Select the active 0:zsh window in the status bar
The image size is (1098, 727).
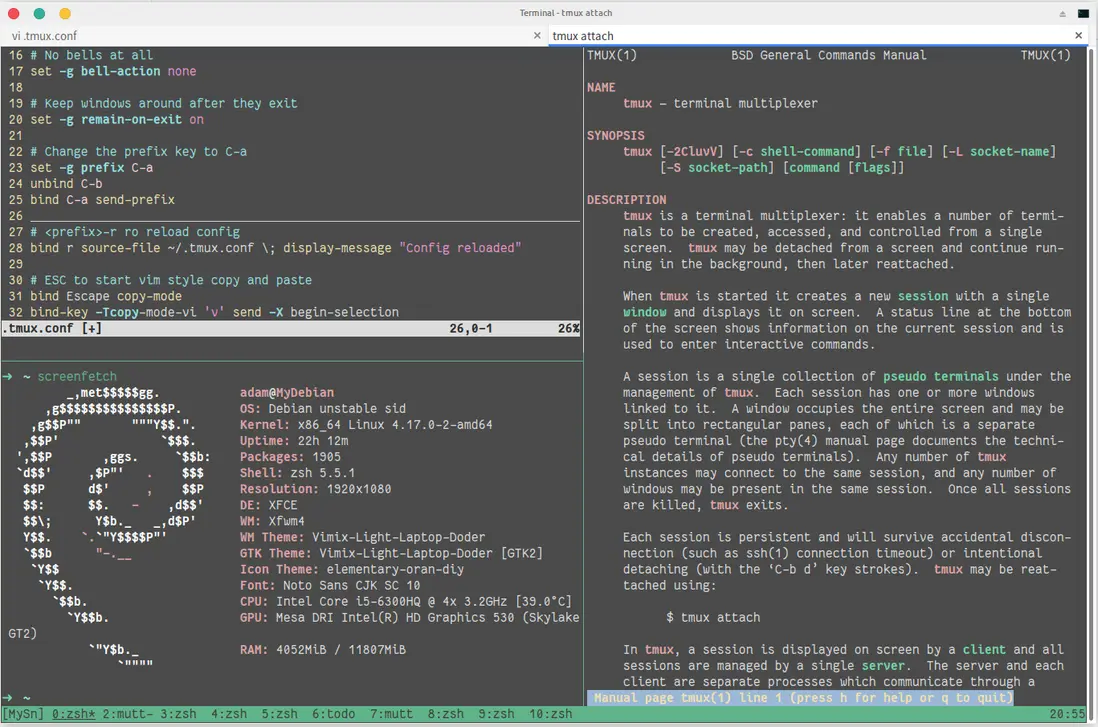pyautogui.click(x=73, y=714)
